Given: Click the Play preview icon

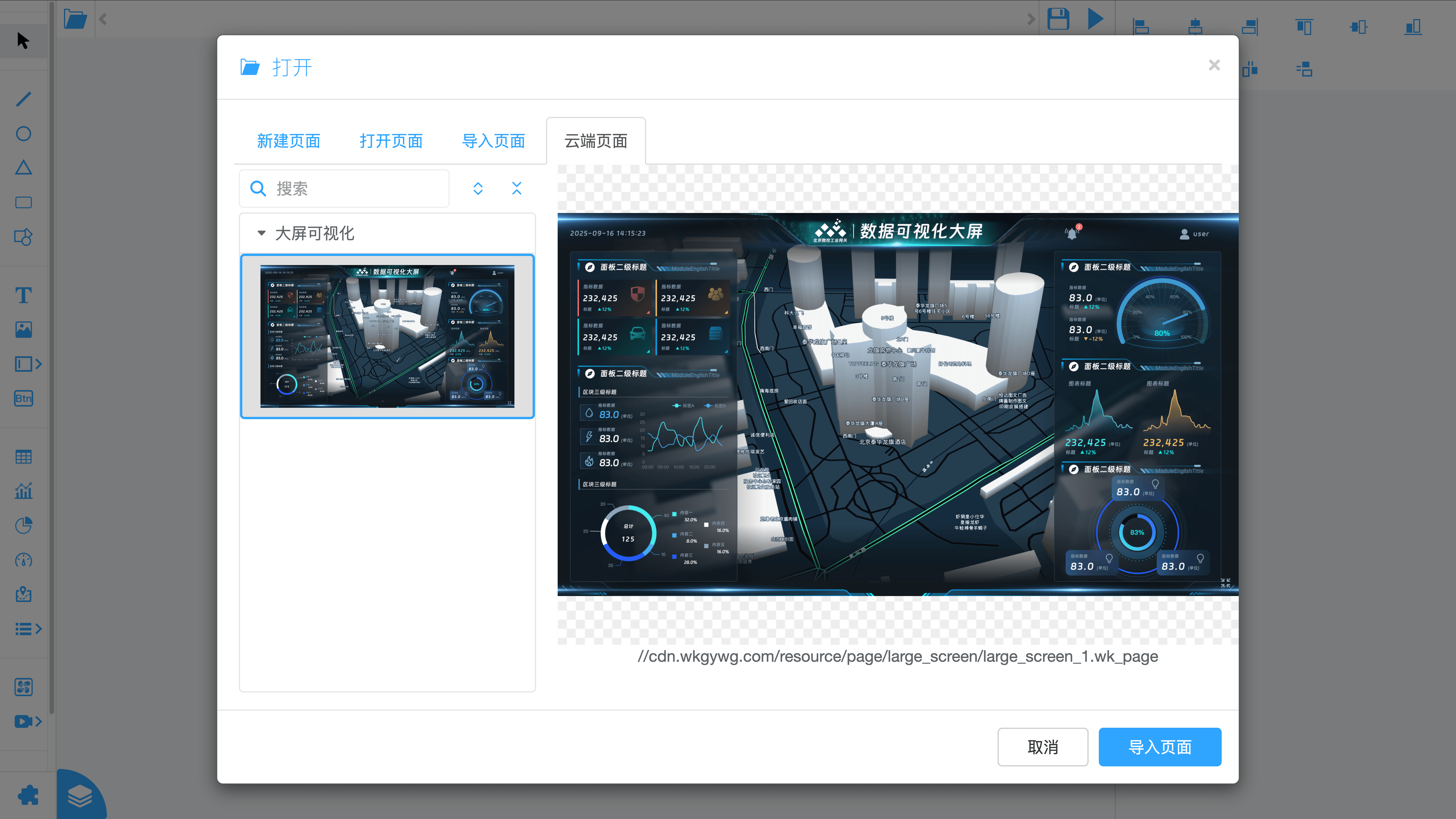Looking at the screenshot, I should pyautogui.click(x=1095, y=19).
